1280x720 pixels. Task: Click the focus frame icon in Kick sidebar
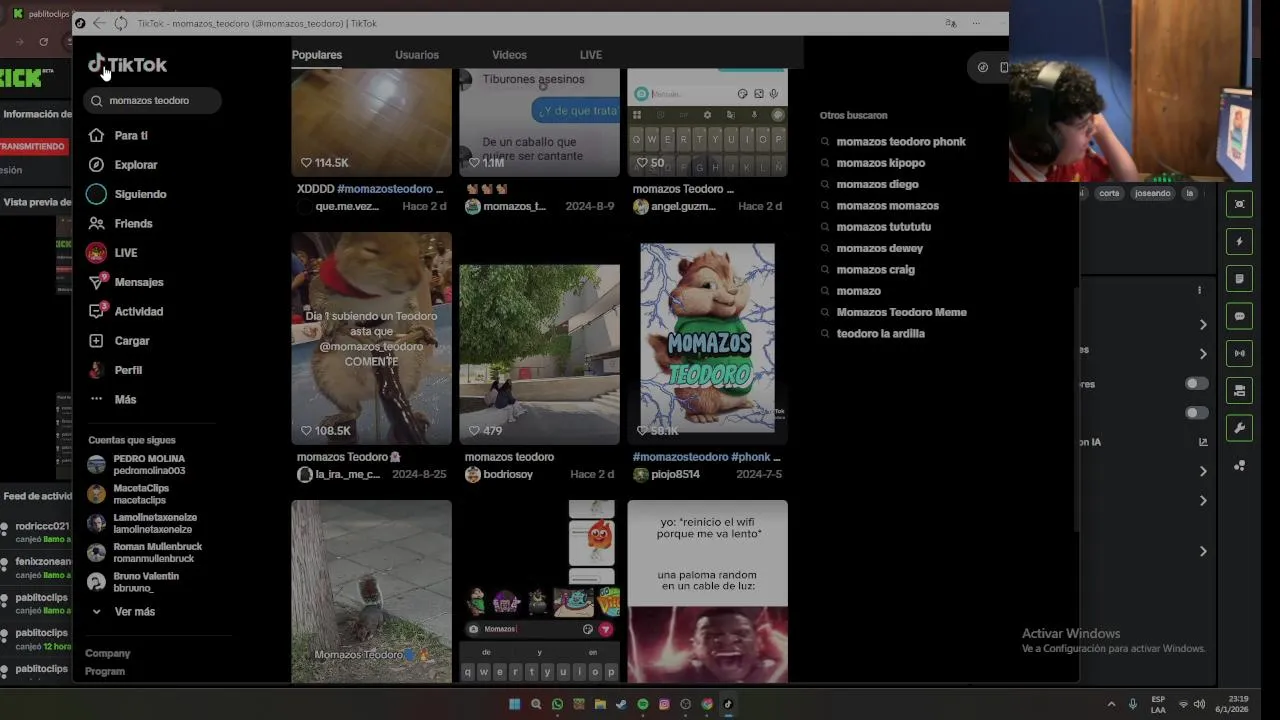click(1240, 204)
